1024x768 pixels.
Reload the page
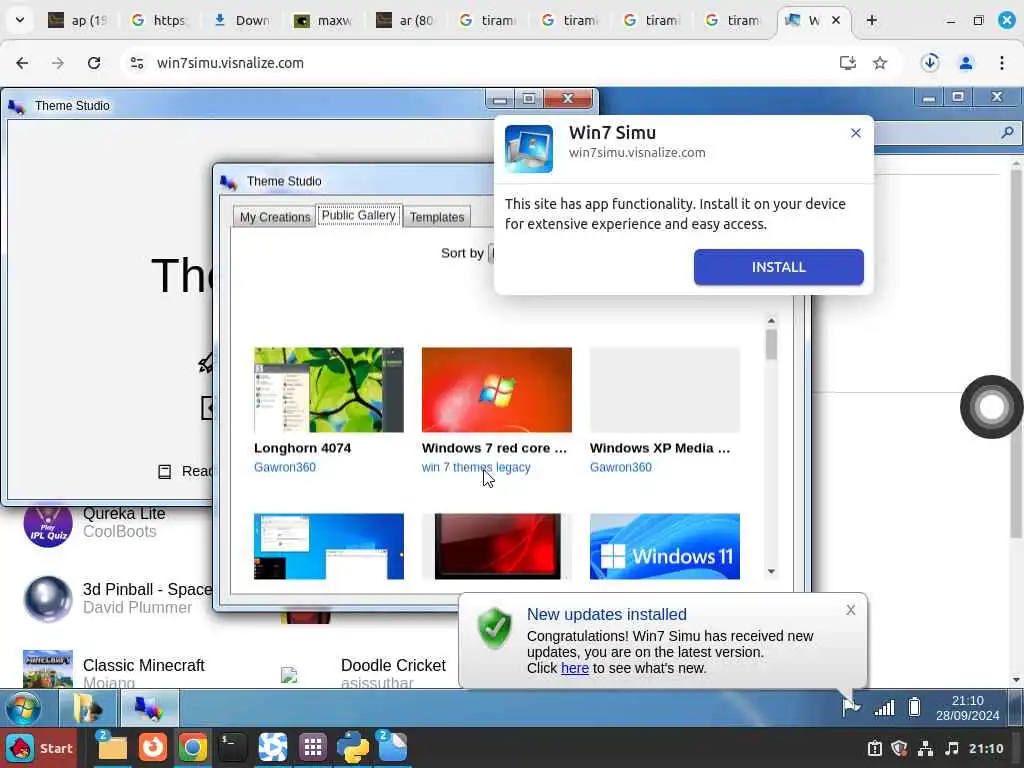tap(94, 63)
